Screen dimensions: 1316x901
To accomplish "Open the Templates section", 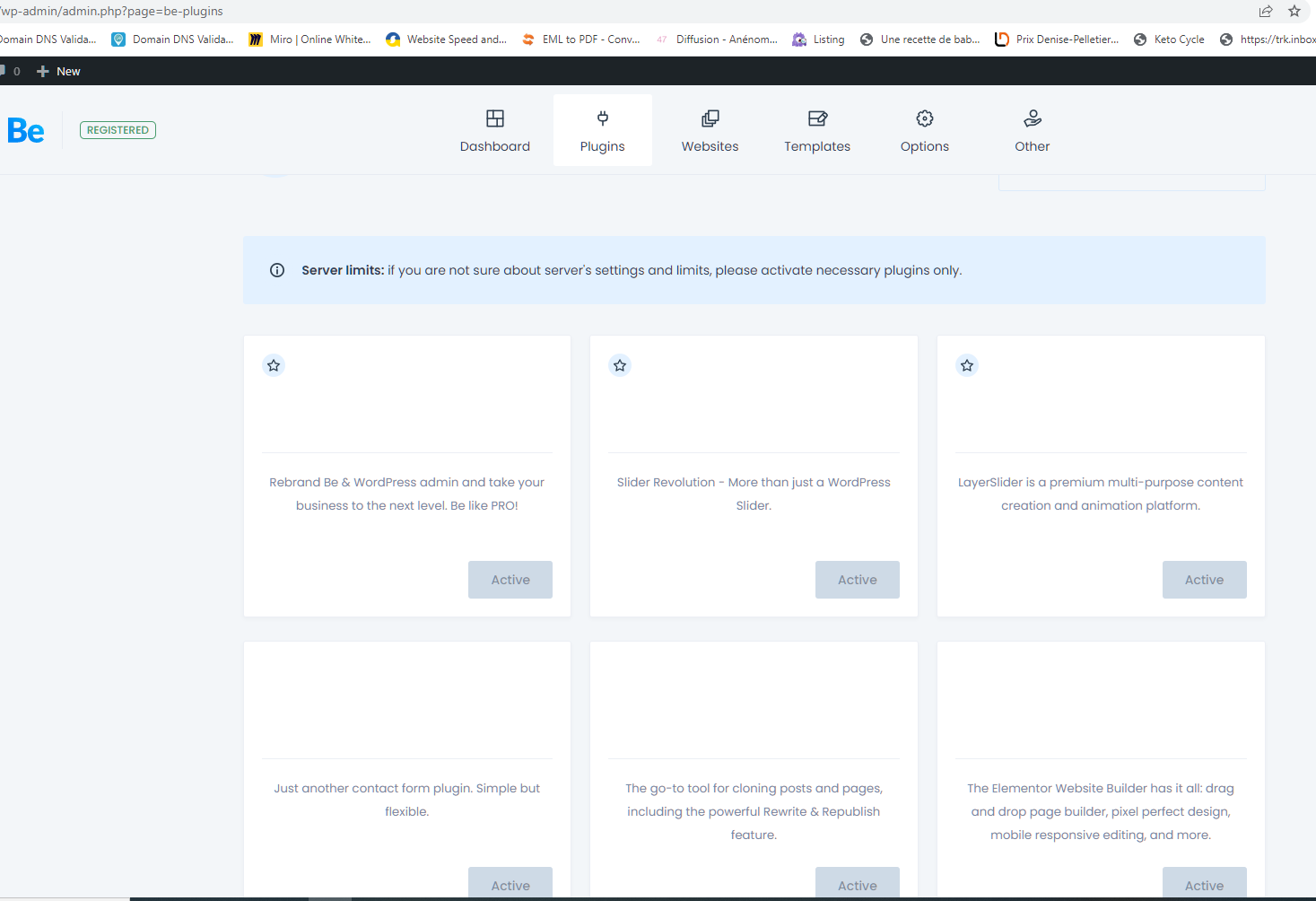I will [817, 130].
